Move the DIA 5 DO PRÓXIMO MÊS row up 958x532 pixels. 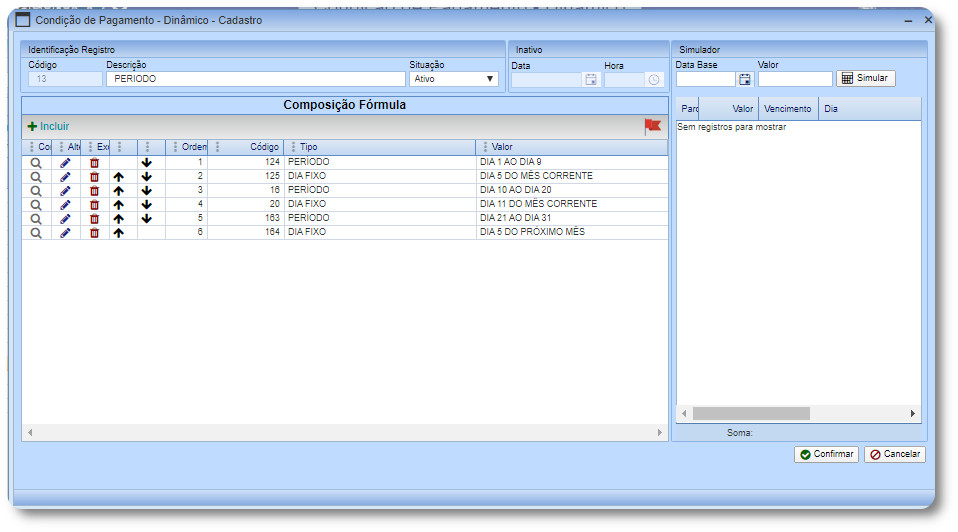[x=119, y=232]
